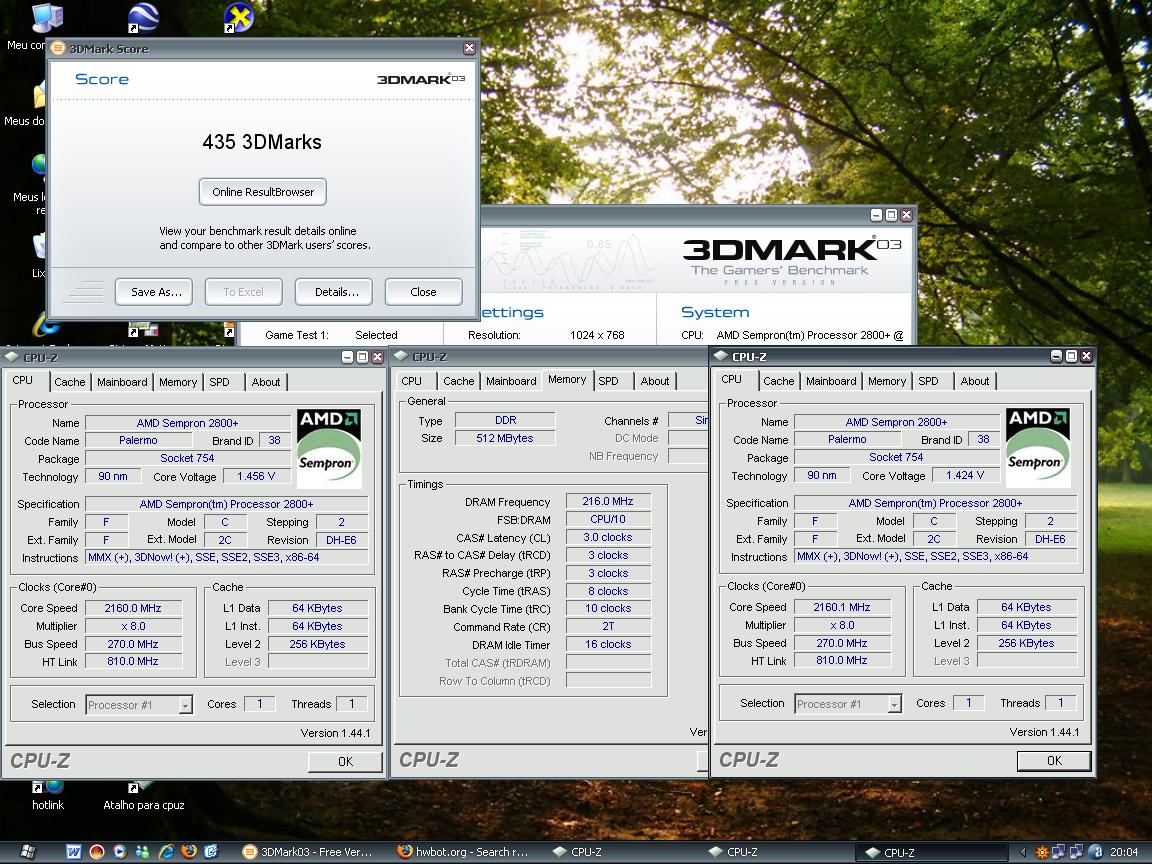Click OK in the left CPU-Z window
The image size is (1152, 864).
[345, 761]
